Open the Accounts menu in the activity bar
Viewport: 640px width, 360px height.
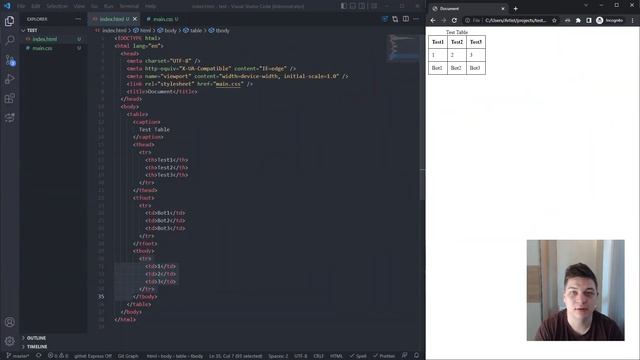[9, 322]
